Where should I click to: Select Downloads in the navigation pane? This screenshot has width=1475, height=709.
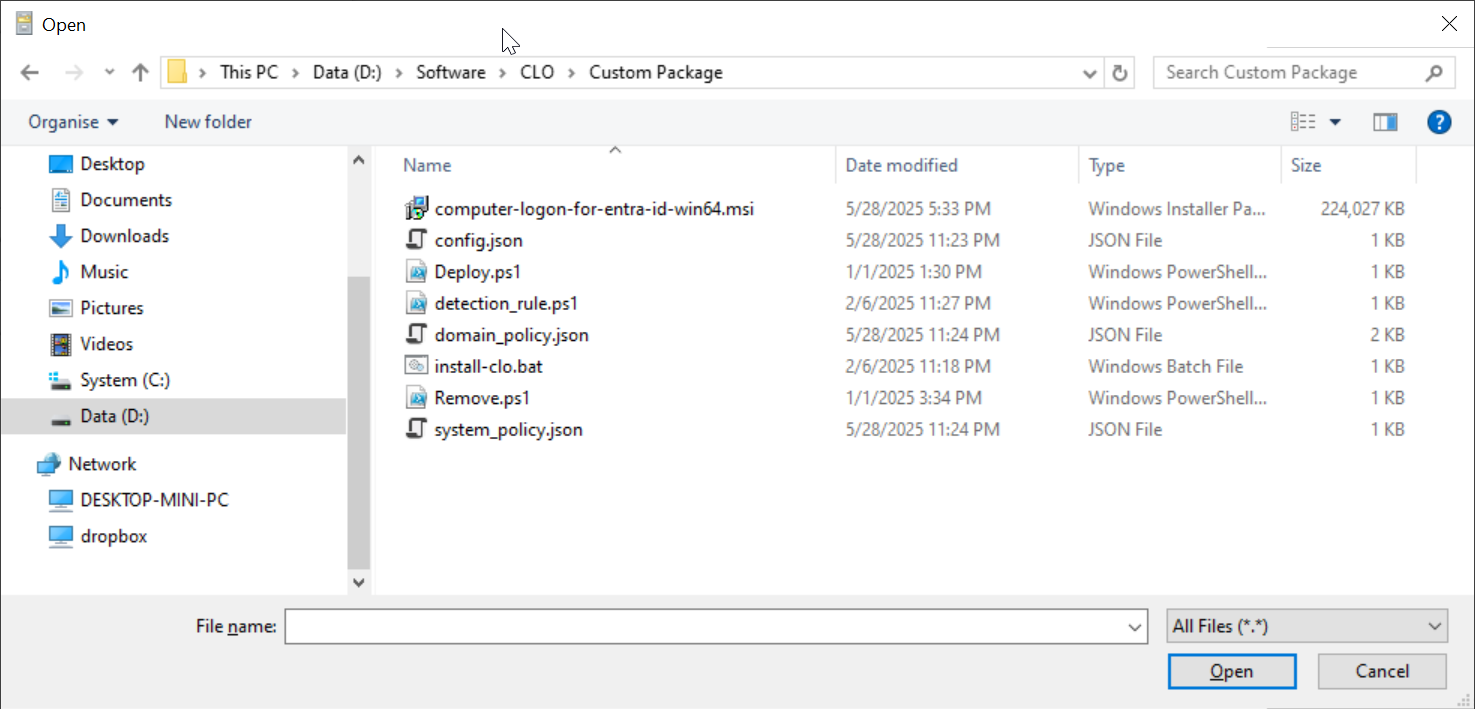[124, 236]
